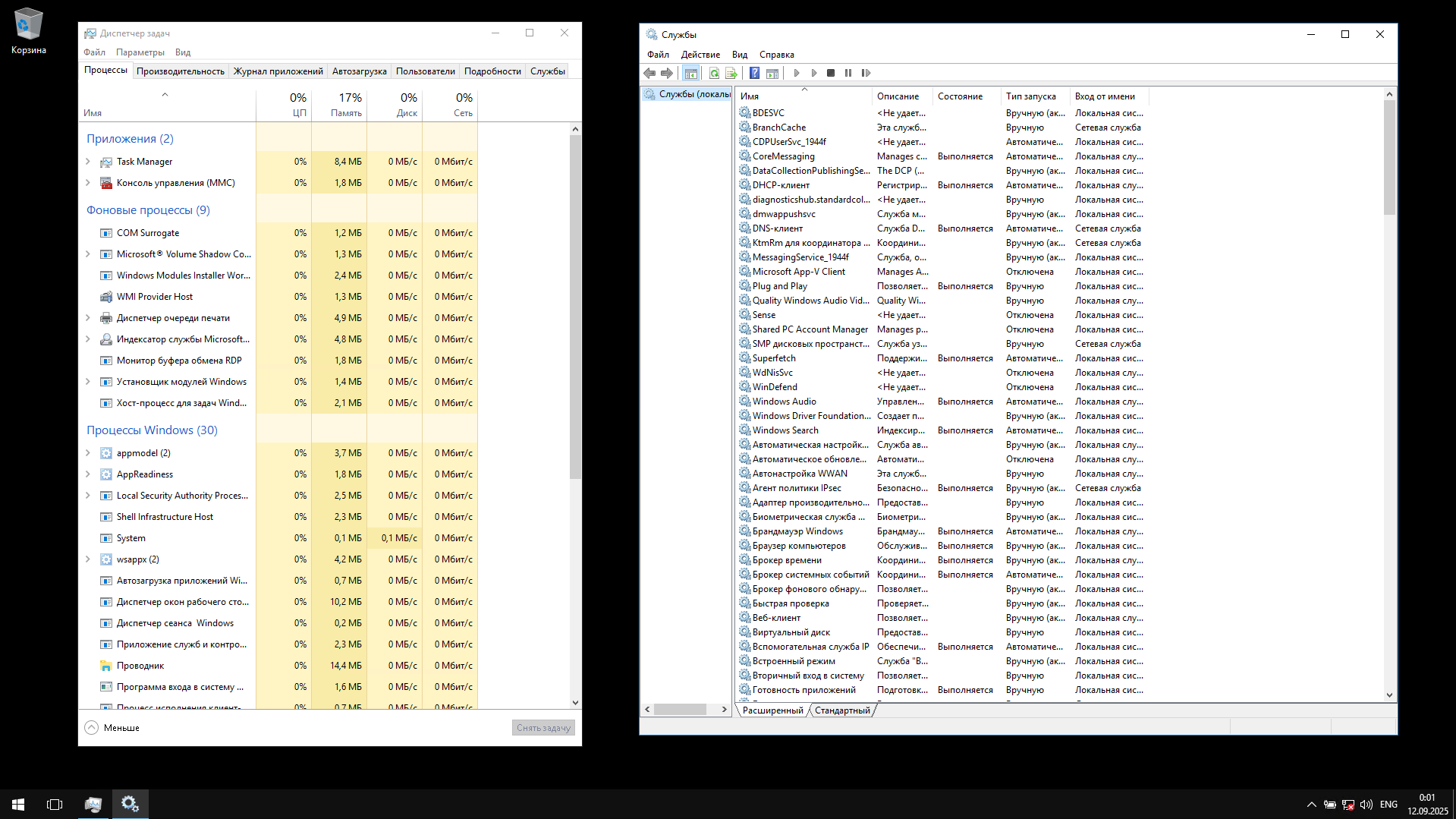Click the Export list icon in Services
The height and width of the screenshot is (819, 1456).
pyautogui.click(x=731, y=73)
